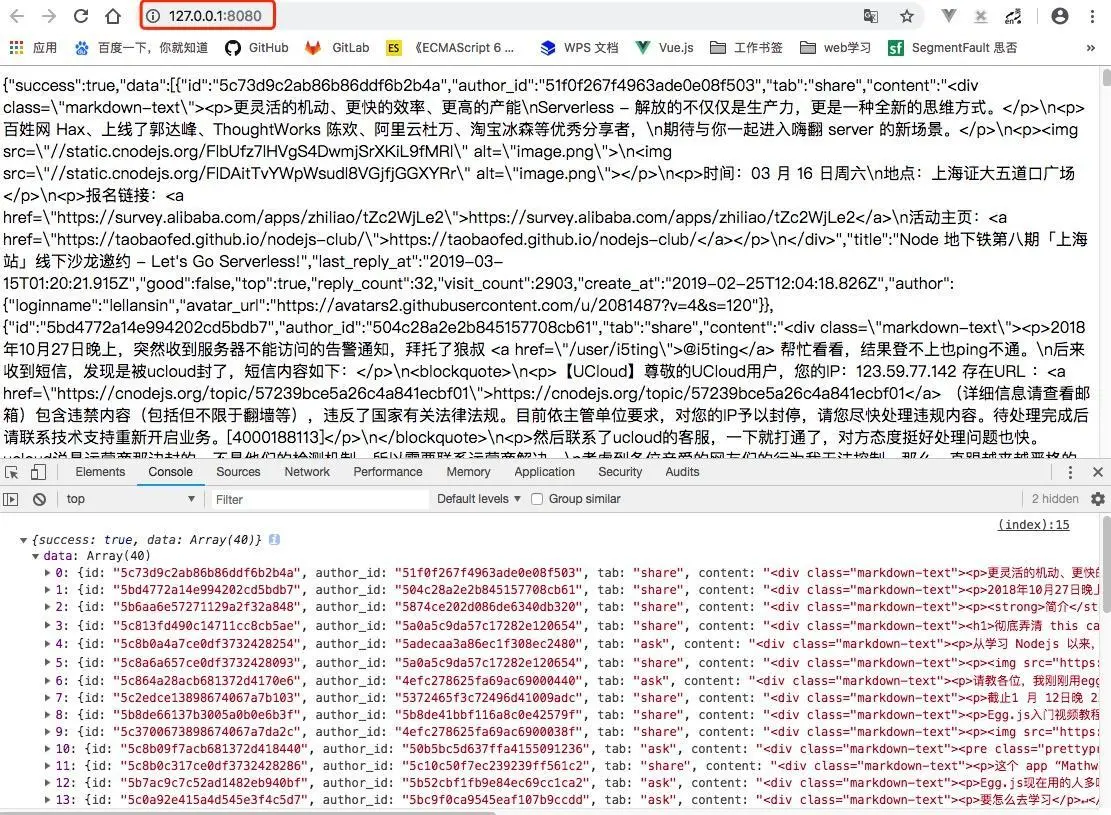Toggle the device toolbar icon in DevTools
Screen dimensions: 1111x815
pos(38,472)
